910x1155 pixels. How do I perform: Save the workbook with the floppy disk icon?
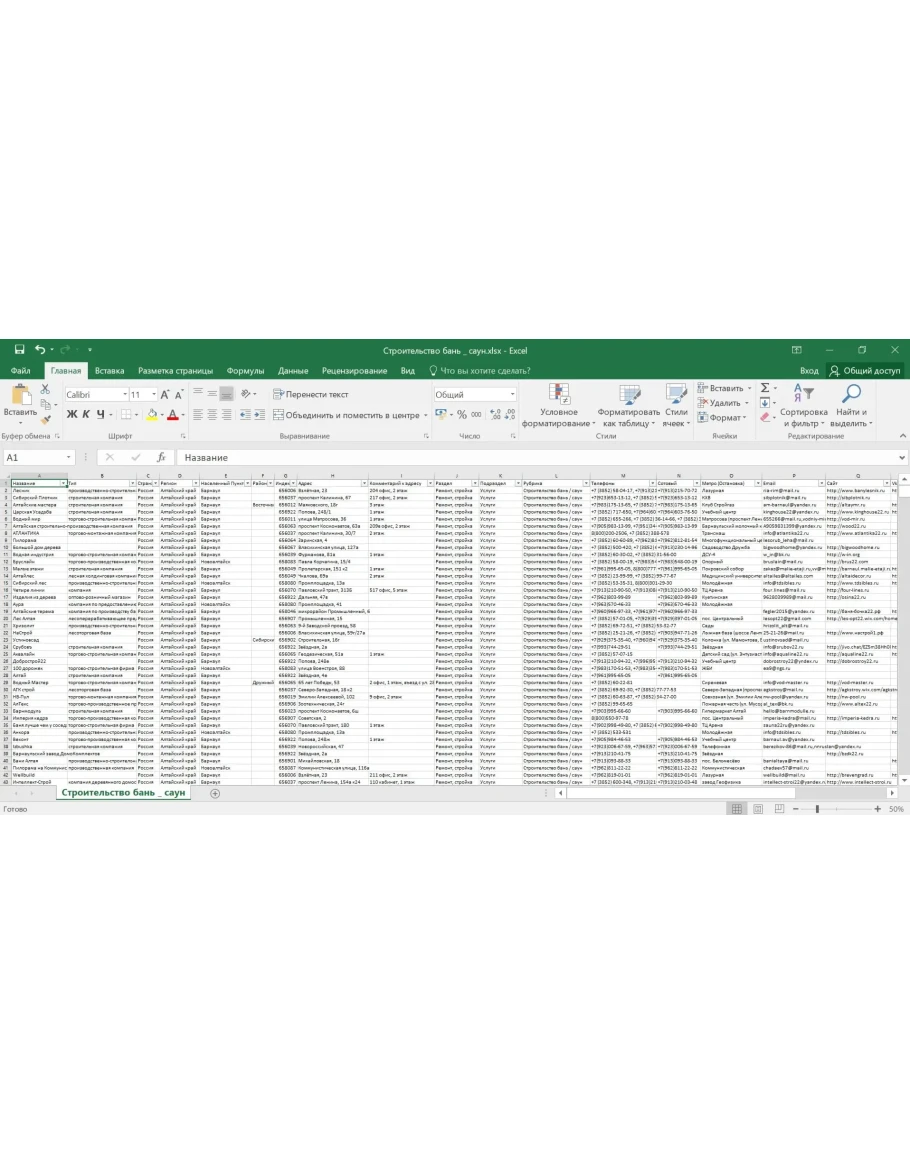point(20,350)
